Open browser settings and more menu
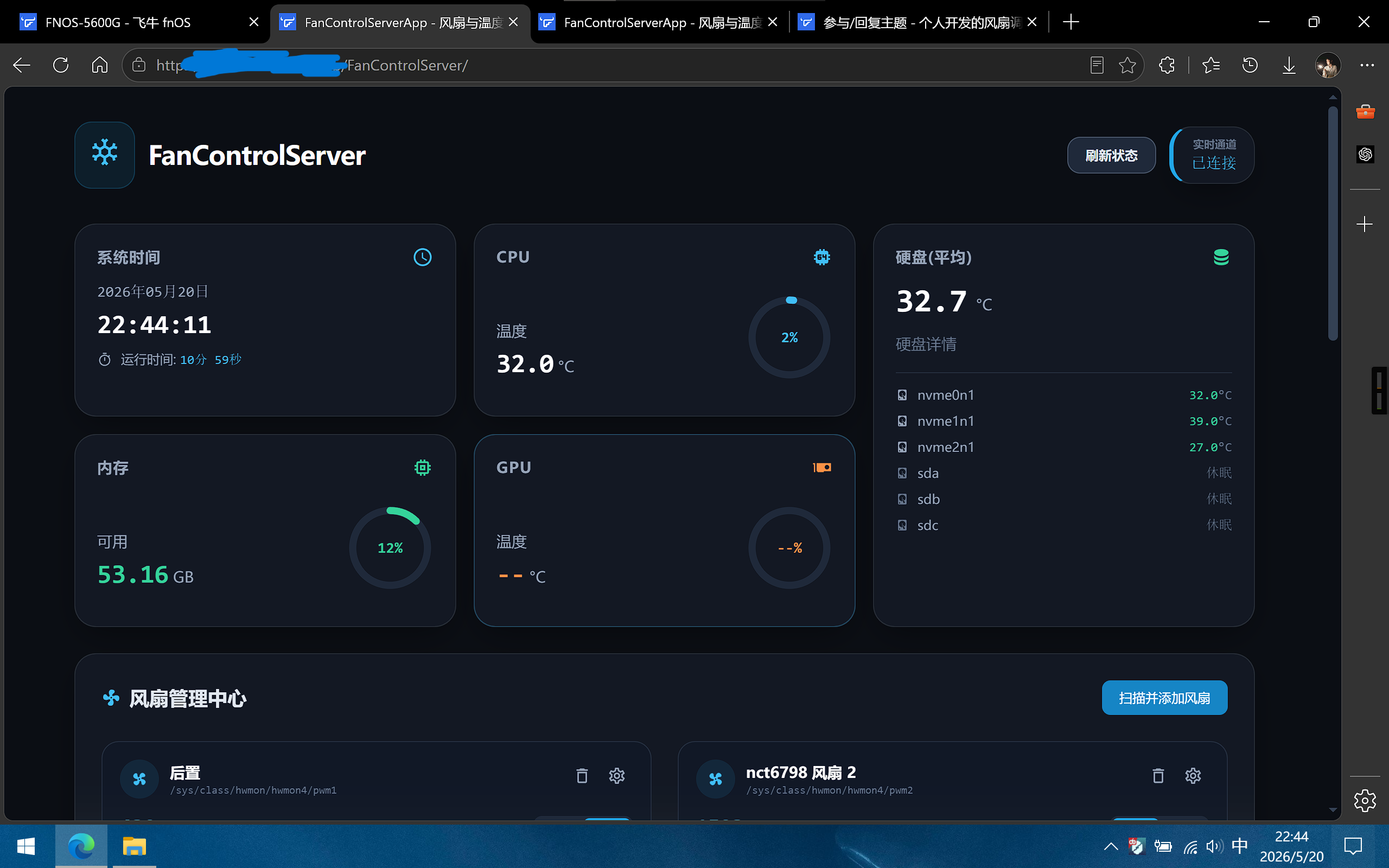The height and width of the screenshot is (868, 1389). tap(1367, 65)
